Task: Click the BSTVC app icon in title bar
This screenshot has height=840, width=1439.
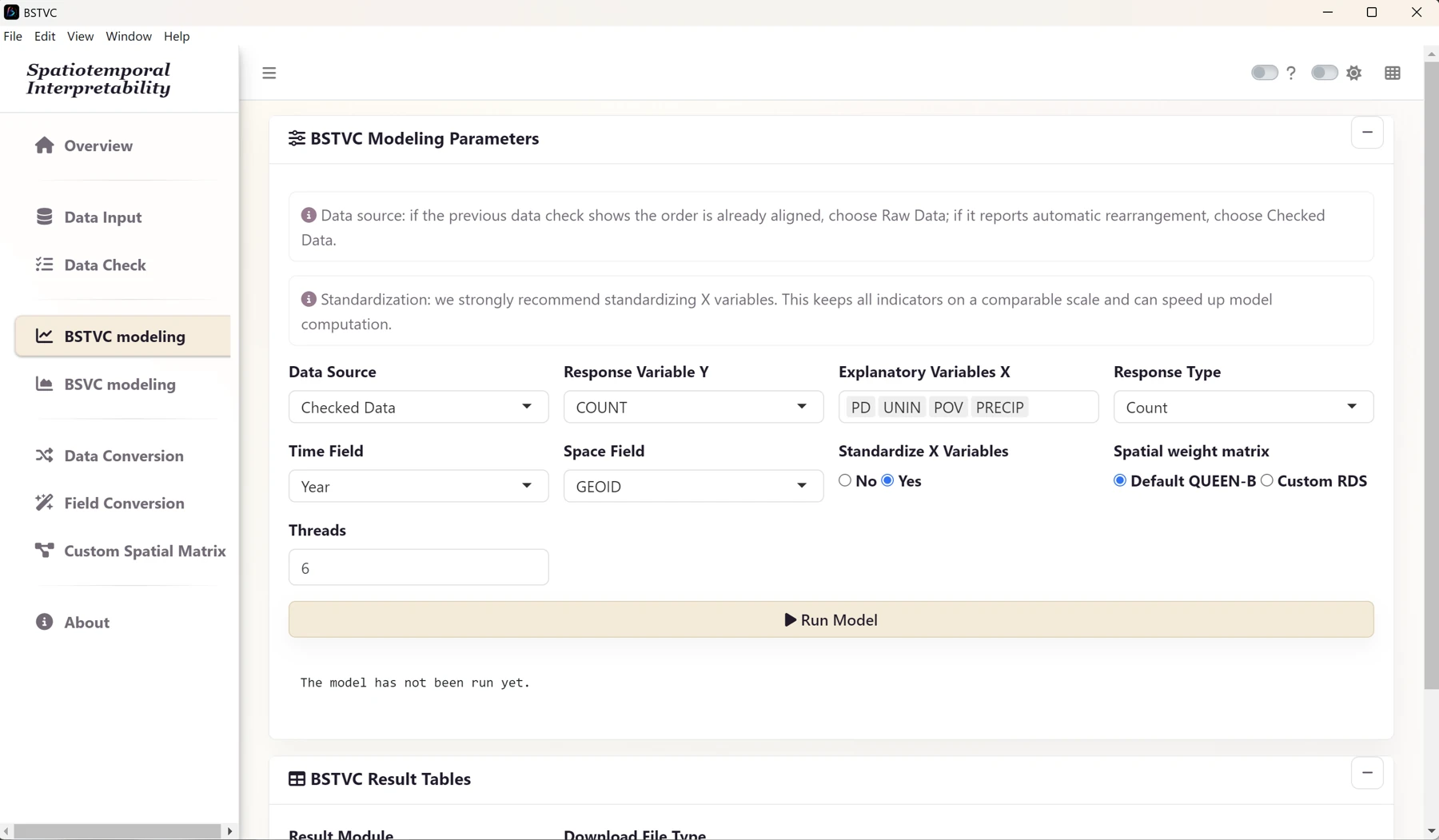Action: point(11,12)
